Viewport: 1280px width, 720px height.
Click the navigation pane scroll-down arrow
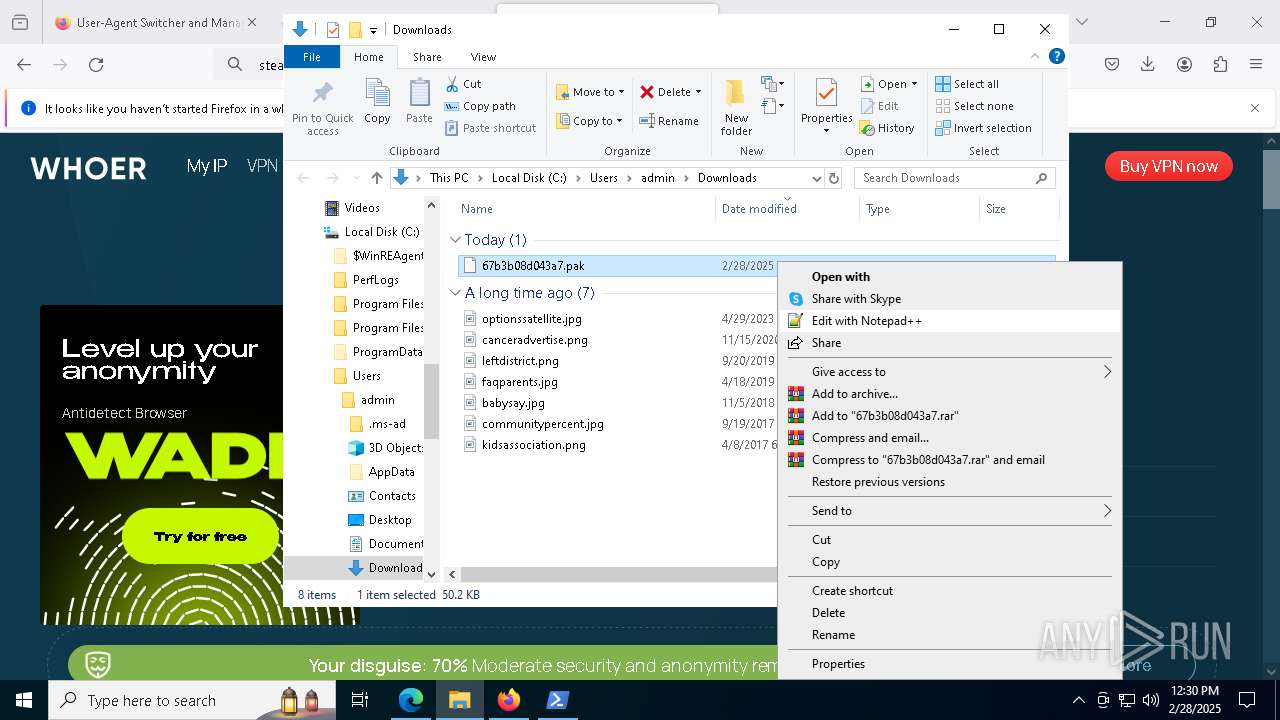point(432,574)
